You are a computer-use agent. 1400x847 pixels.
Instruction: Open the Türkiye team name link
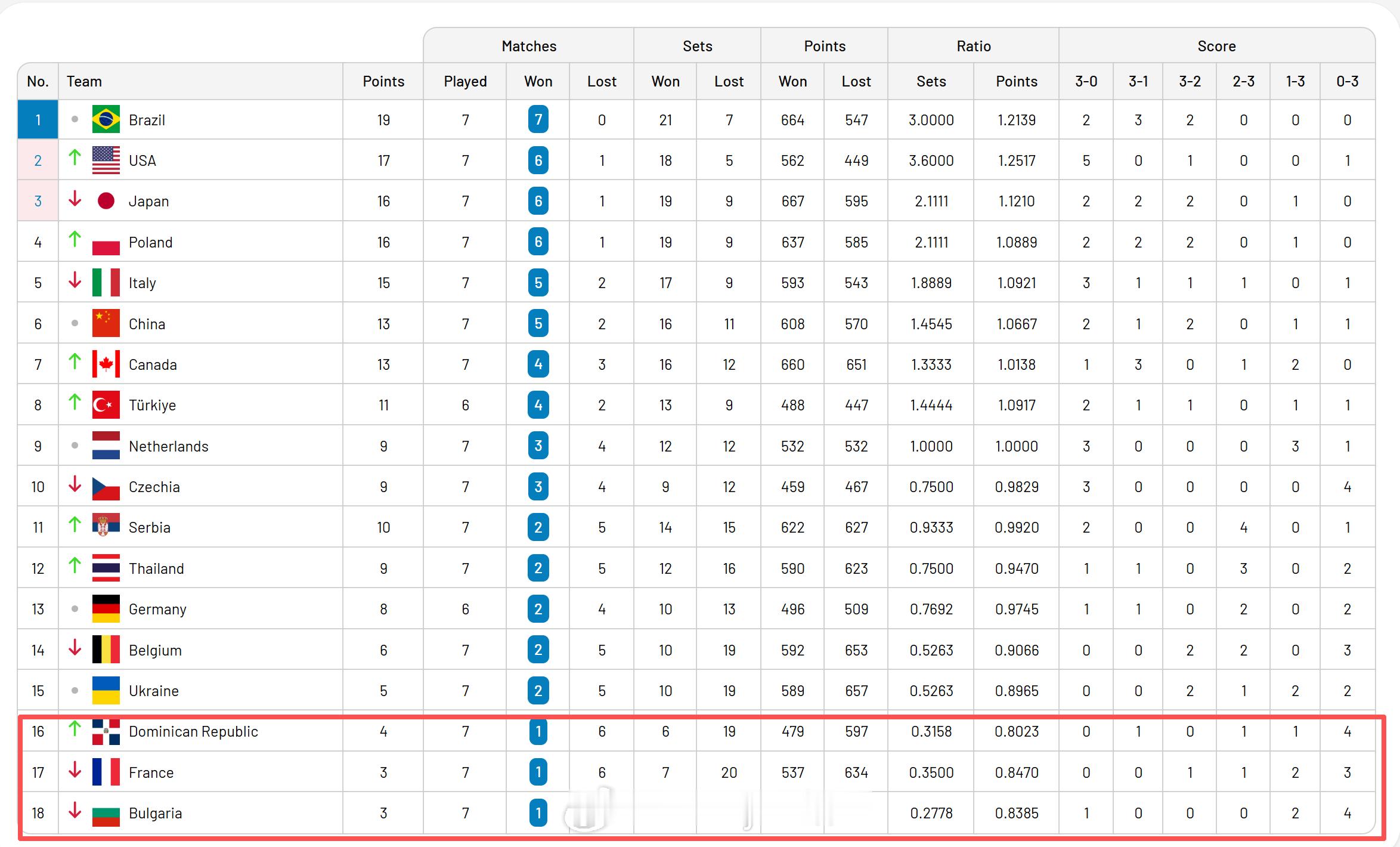click(153, 405)
